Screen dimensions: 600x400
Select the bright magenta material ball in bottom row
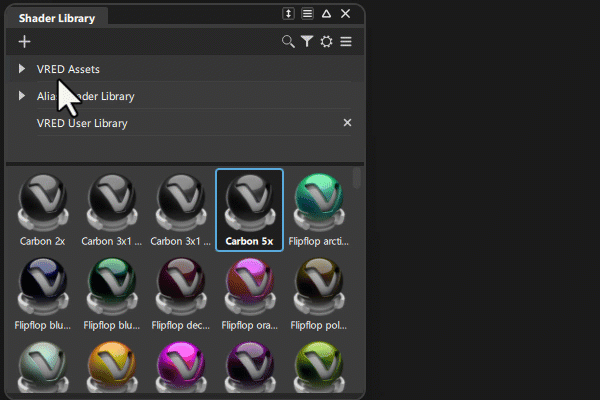point(181,367)
